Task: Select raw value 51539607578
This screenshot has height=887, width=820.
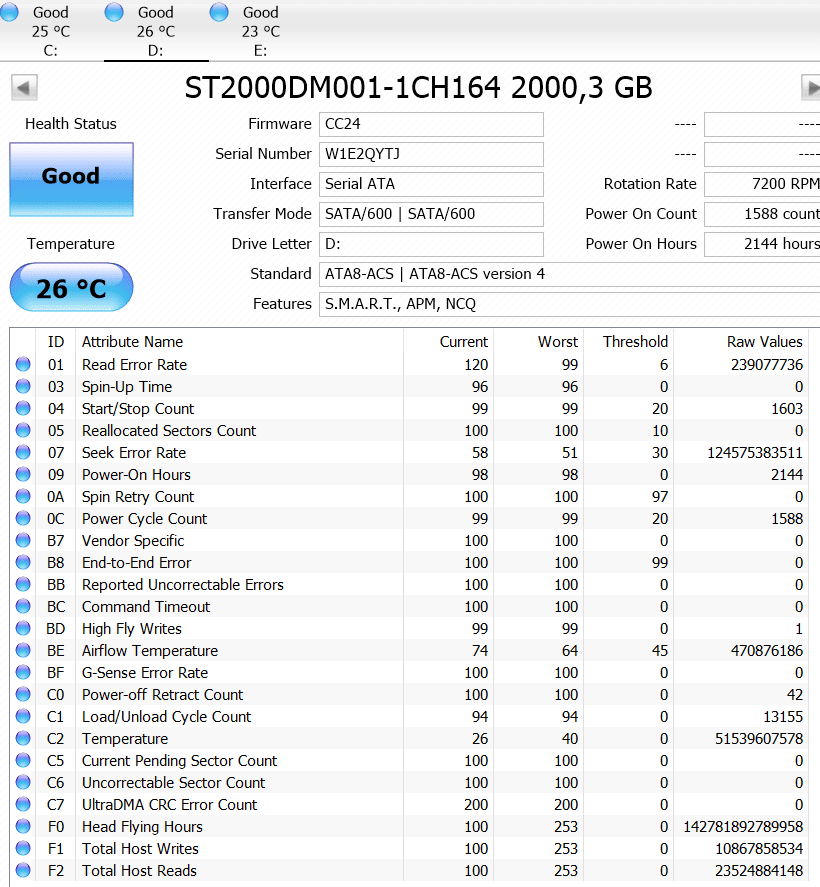Action: (x=759, y=739)
